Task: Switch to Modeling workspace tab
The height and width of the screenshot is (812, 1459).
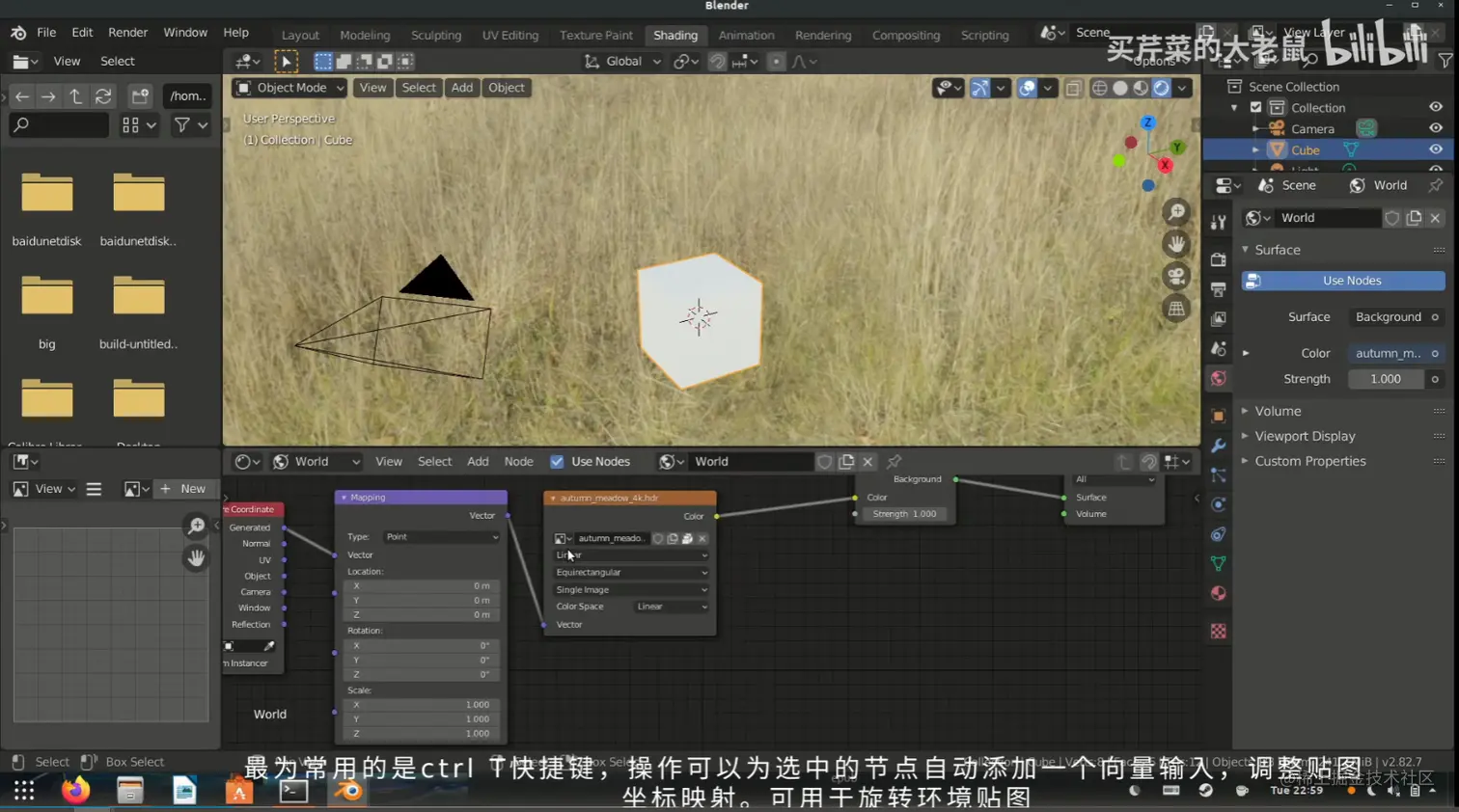Action: [365, 35]
